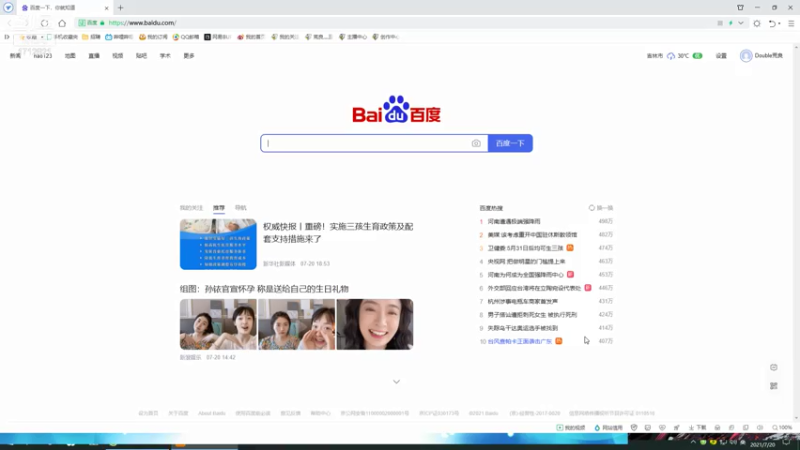Open hot search item 3 卫健委
The height and width of the screenshot is (450, 800).
pyautogui.click(x=526, y=248)
